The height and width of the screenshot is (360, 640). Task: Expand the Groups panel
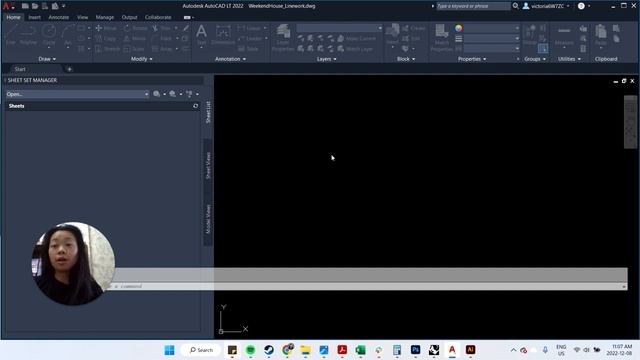click(535, 59)
